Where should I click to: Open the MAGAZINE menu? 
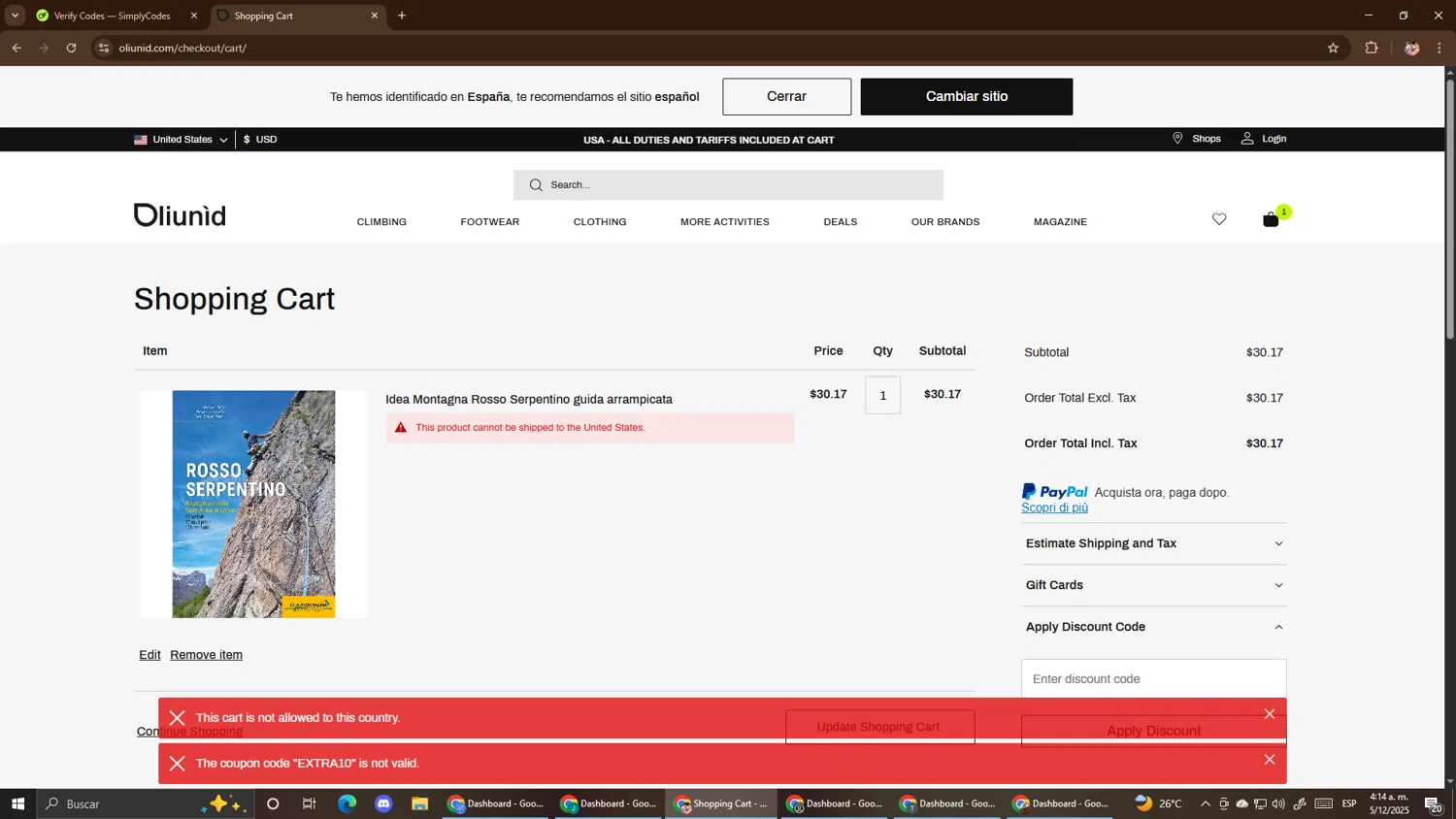(x=1060, y=222)
